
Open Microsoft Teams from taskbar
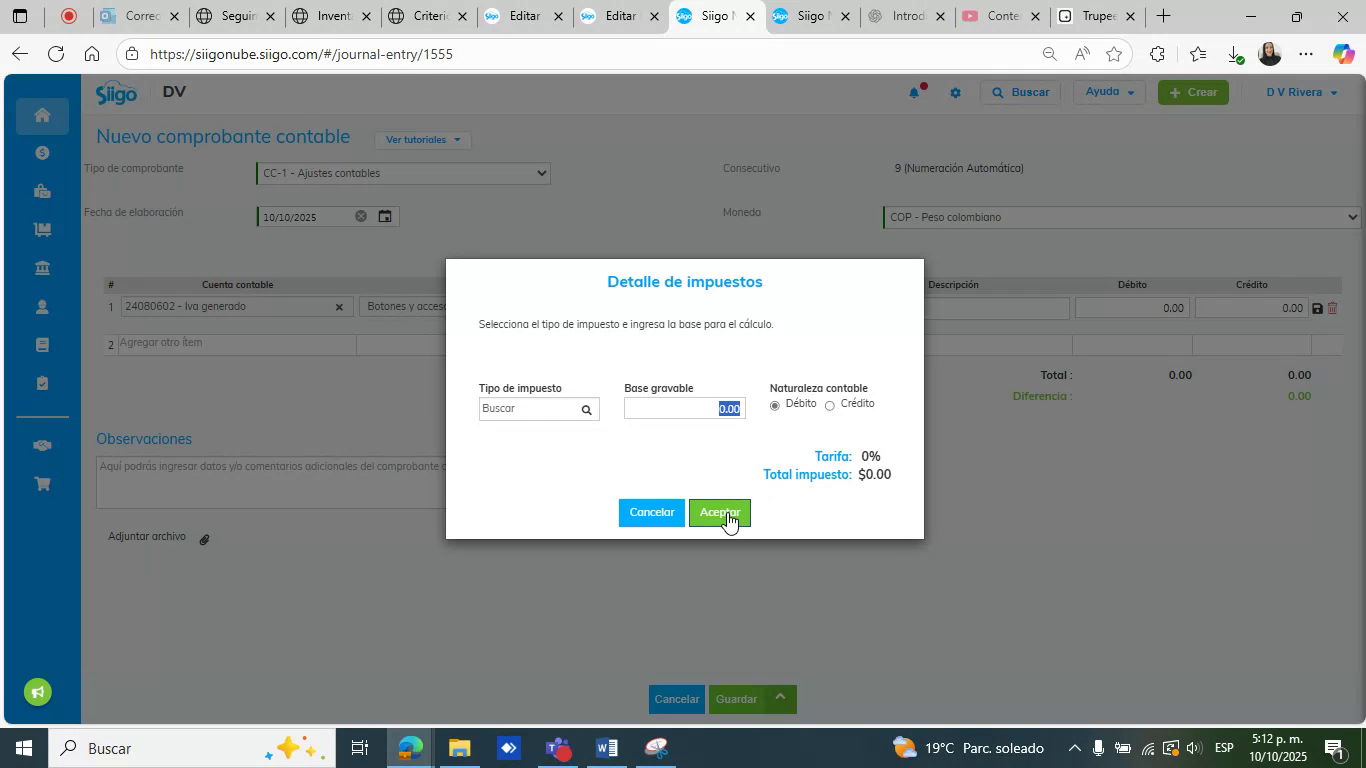tap(558, 748)
